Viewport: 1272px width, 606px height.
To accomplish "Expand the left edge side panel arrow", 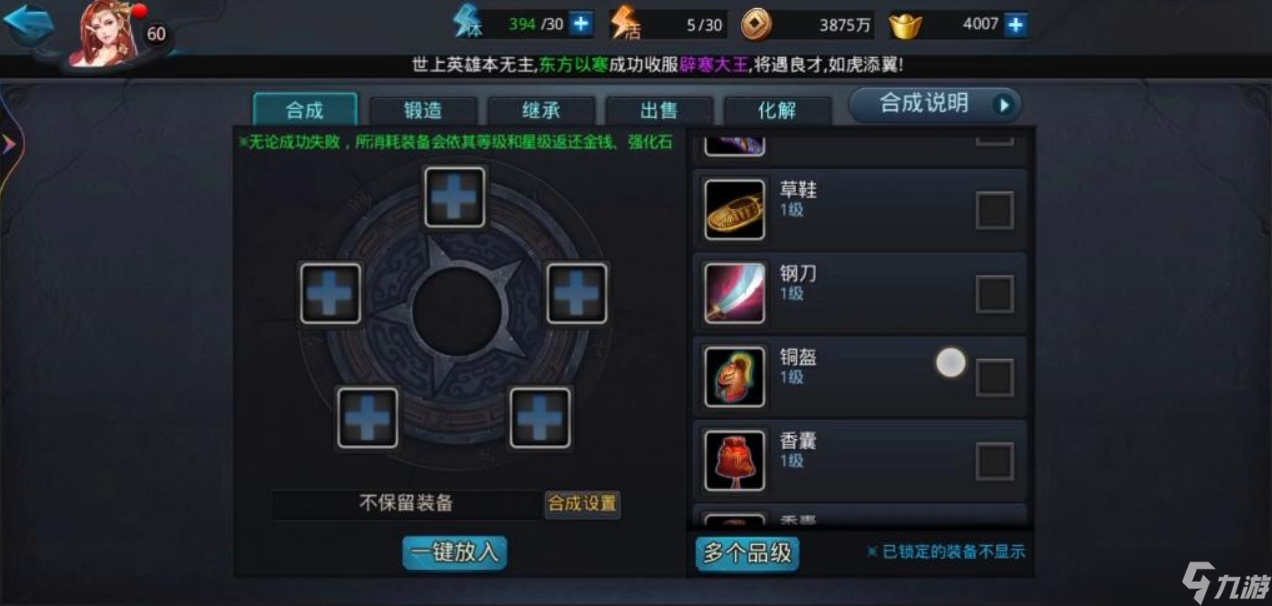I will (8, 144).
